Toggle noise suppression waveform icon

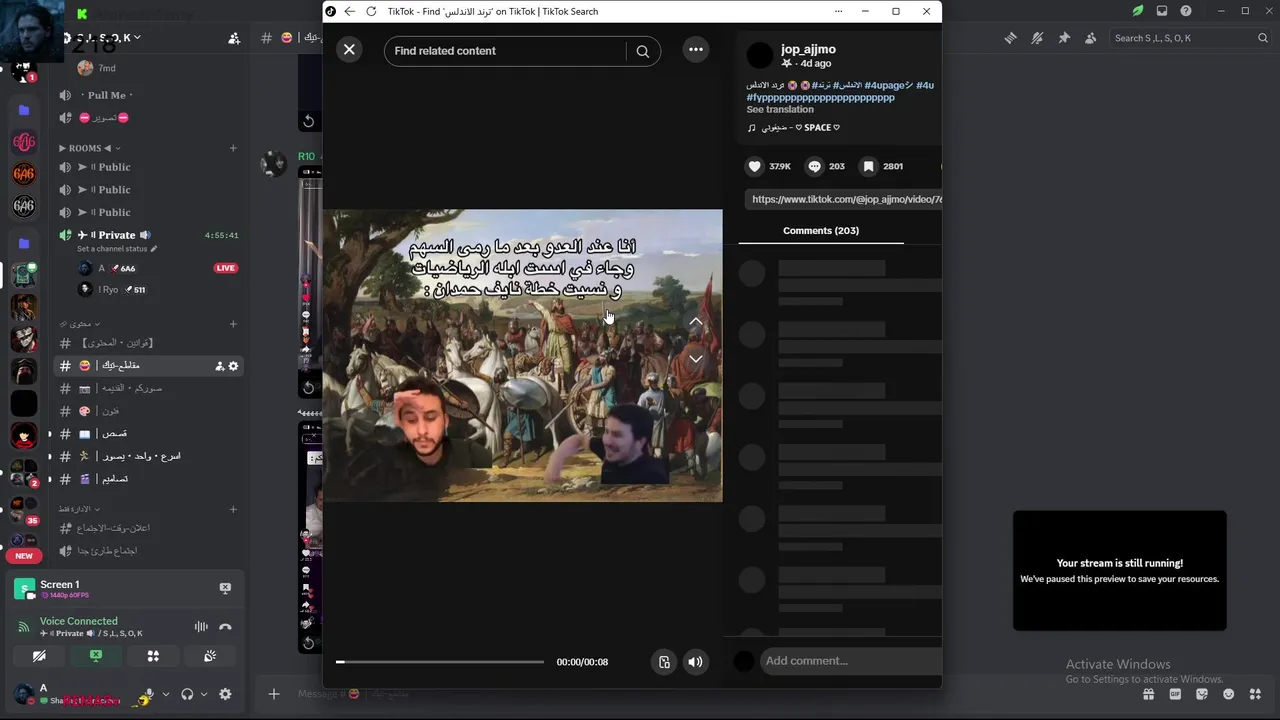pos(201,627)
